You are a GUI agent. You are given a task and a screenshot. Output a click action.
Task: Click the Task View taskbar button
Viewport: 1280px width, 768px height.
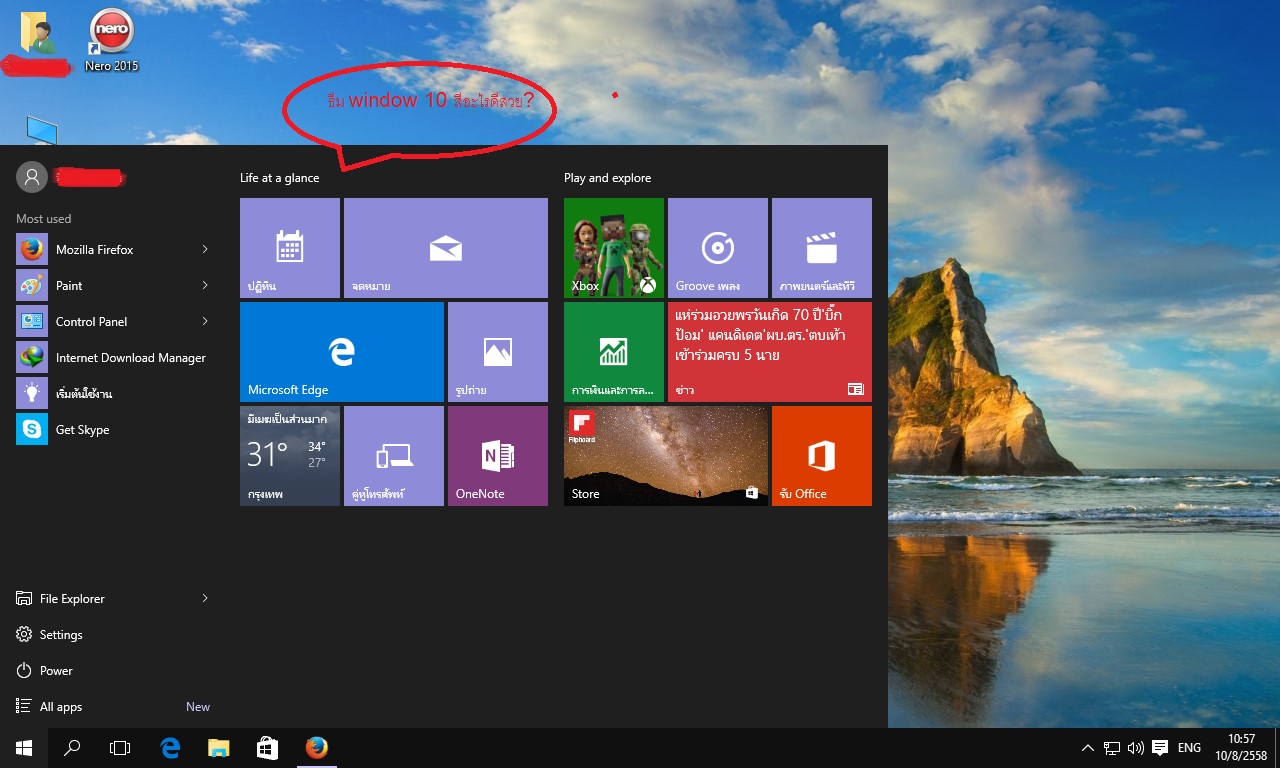click(120, 748)
